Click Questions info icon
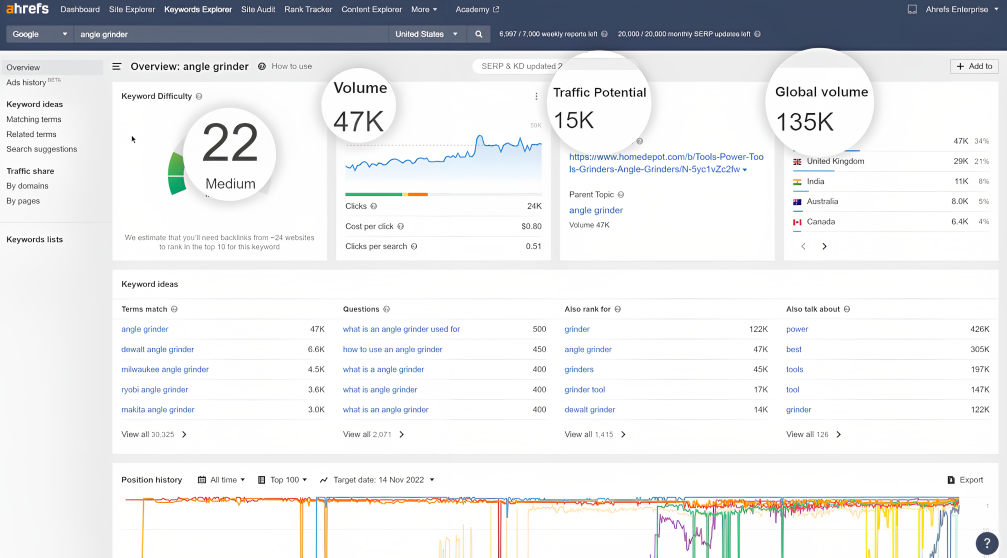 387,309
